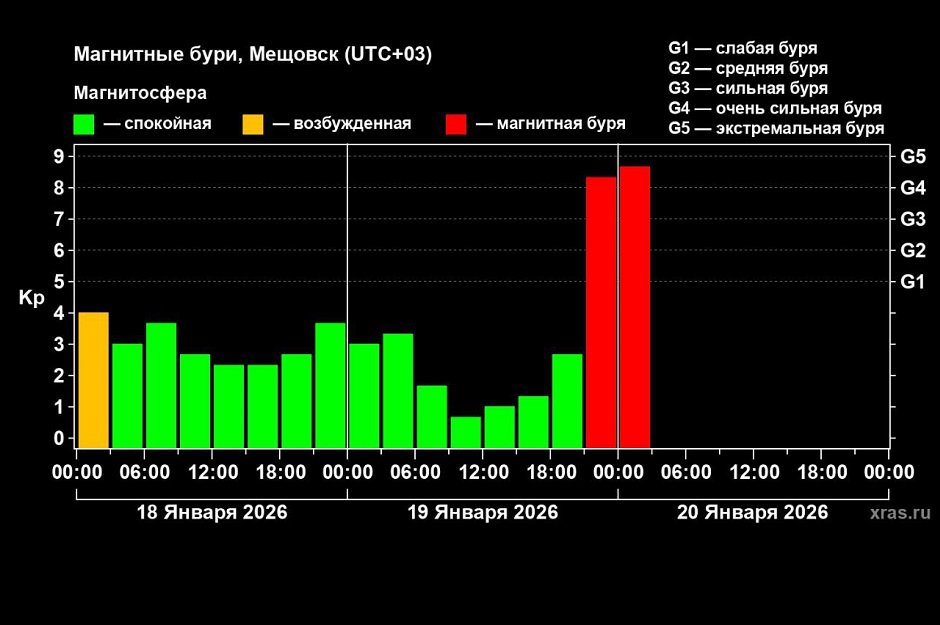Click the 'Магнитосфера' legend heading
The height and width of the screenshot is (625, 940).
tap(140, 93)
